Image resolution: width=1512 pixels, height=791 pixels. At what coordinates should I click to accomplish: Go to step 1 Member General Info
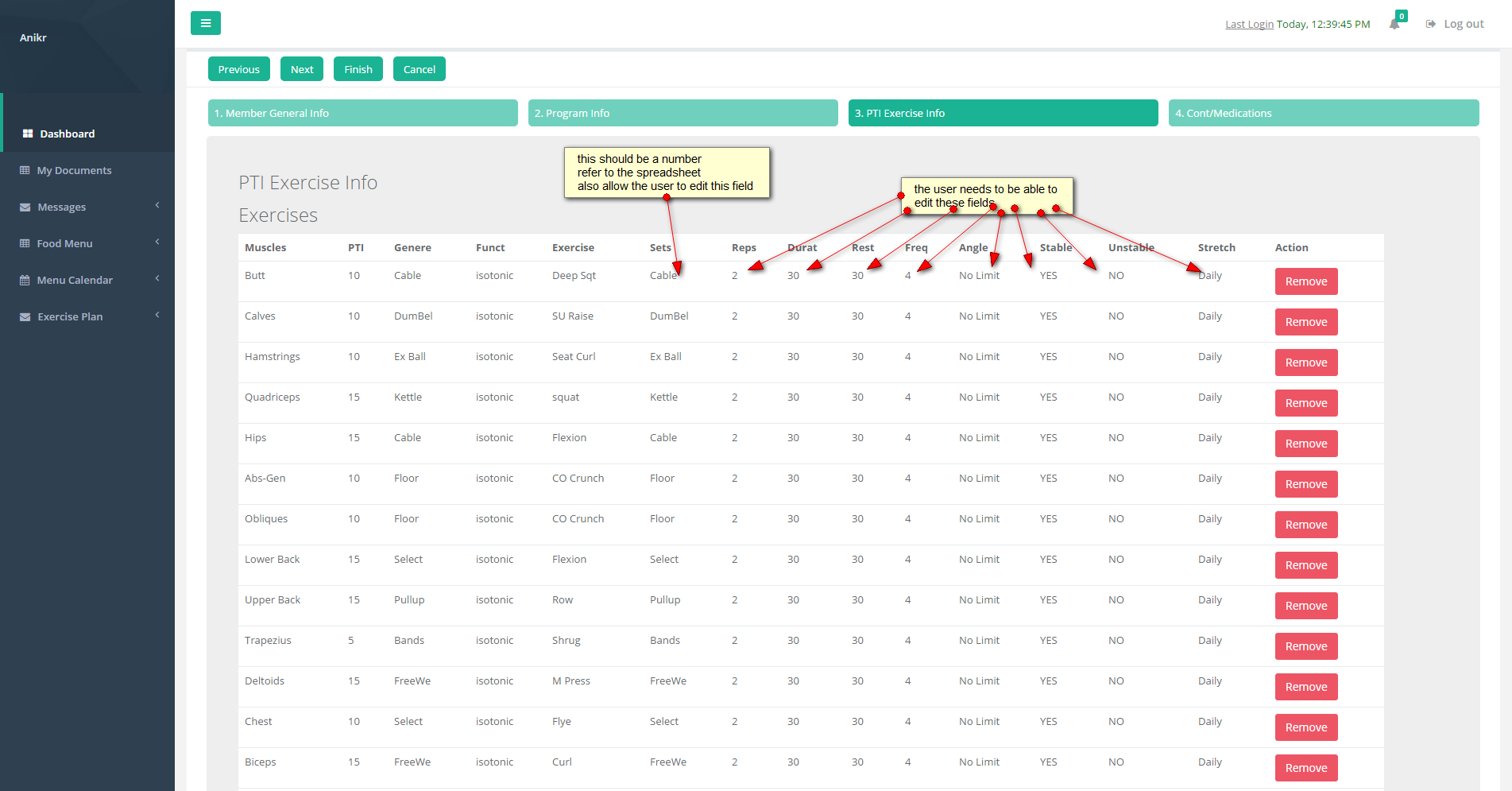click(x=363, y=113)
